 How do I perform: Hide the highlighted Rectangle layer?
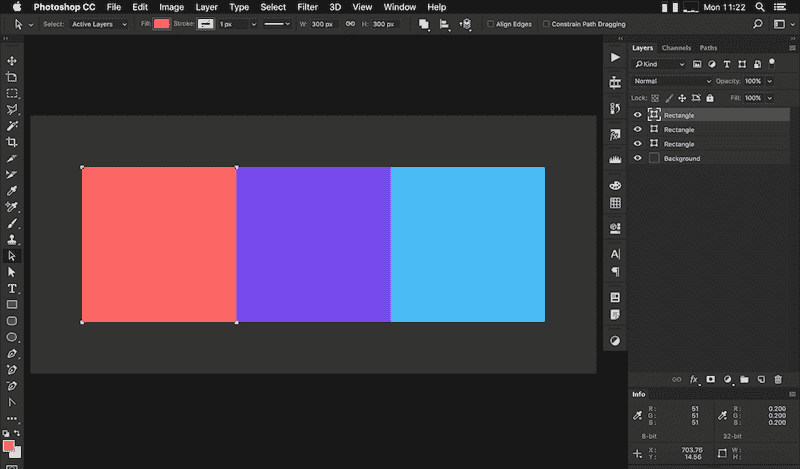coord(637,115)
